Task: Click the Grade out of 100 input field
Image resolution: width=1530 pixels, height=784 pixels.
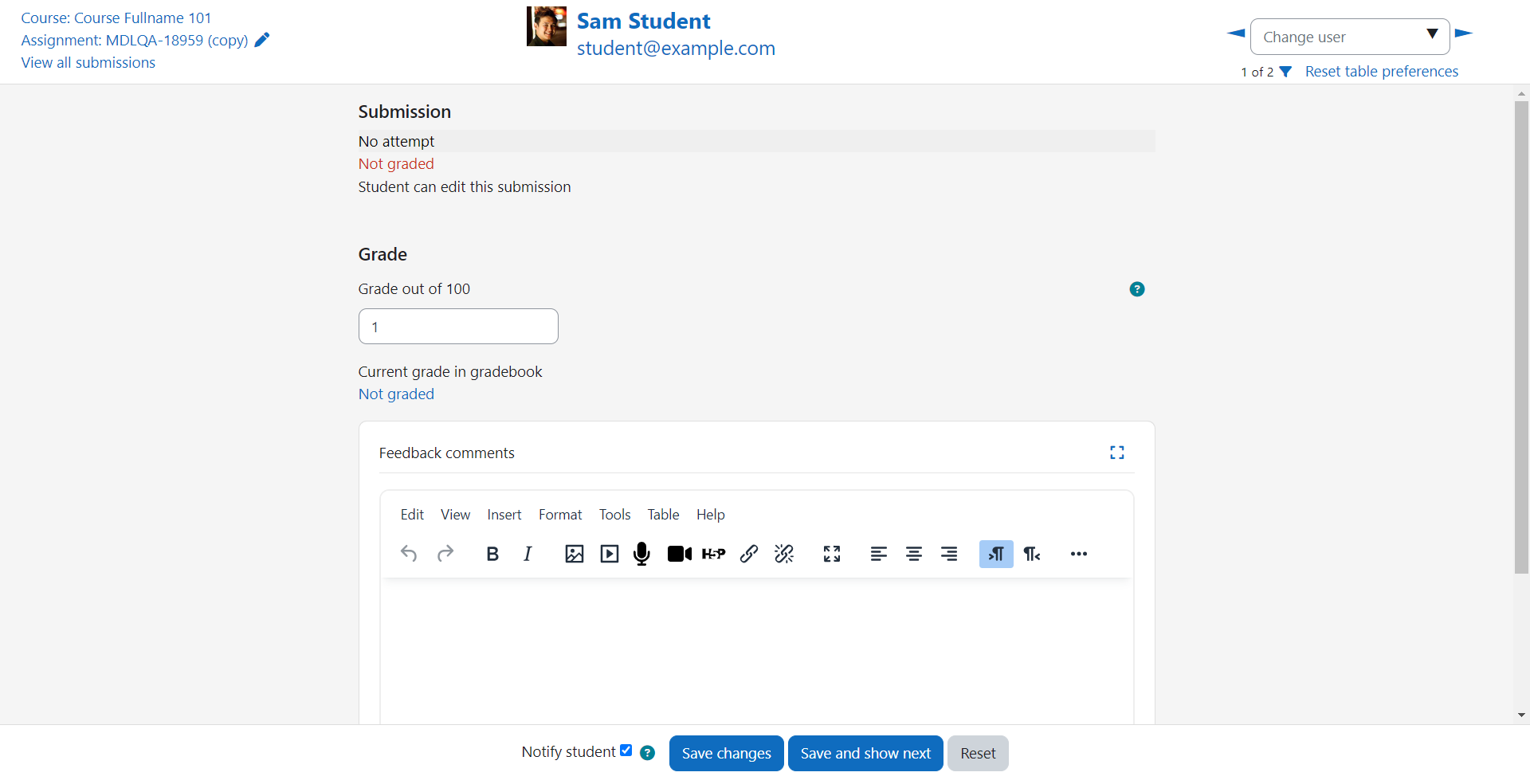Action: pyautogui.click(x=458, y=327)
